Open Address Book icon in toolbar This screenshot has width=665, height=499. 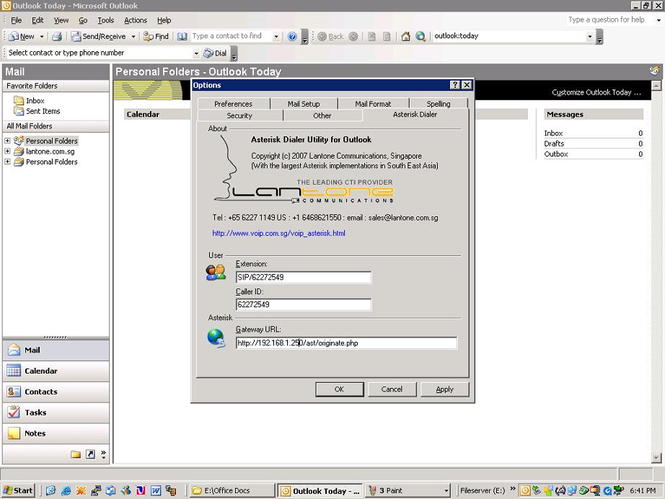182,36
